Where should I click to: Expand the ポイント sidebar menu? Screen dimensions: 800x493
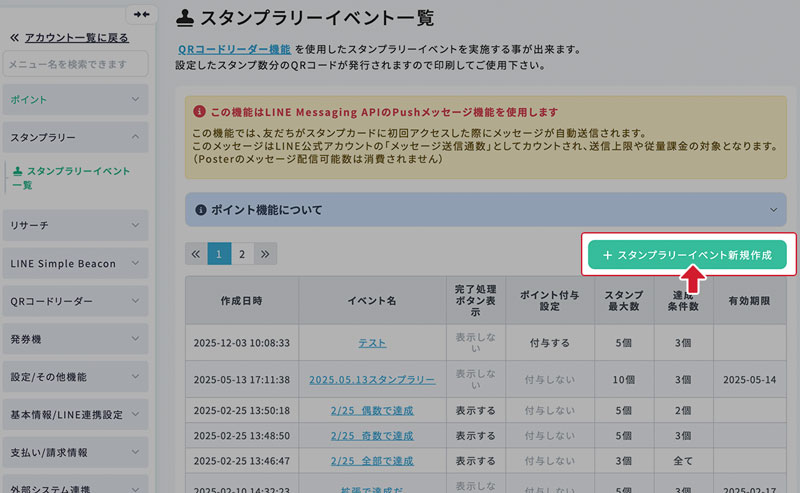point(78,100)
